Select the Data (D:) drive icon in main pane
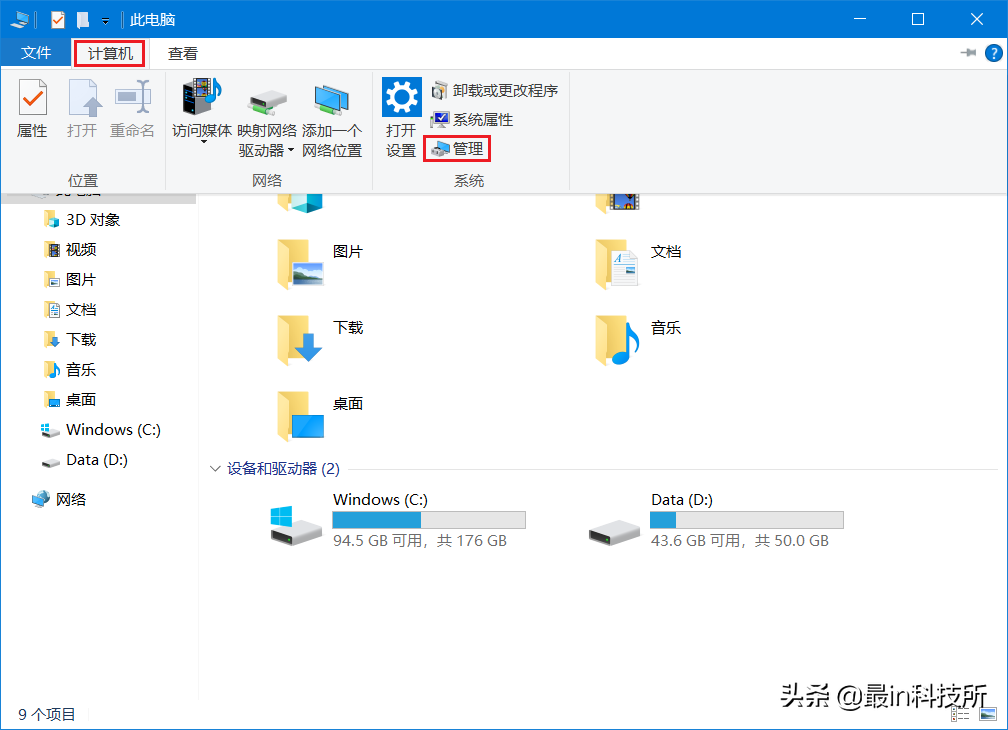 tap(614, 532)
